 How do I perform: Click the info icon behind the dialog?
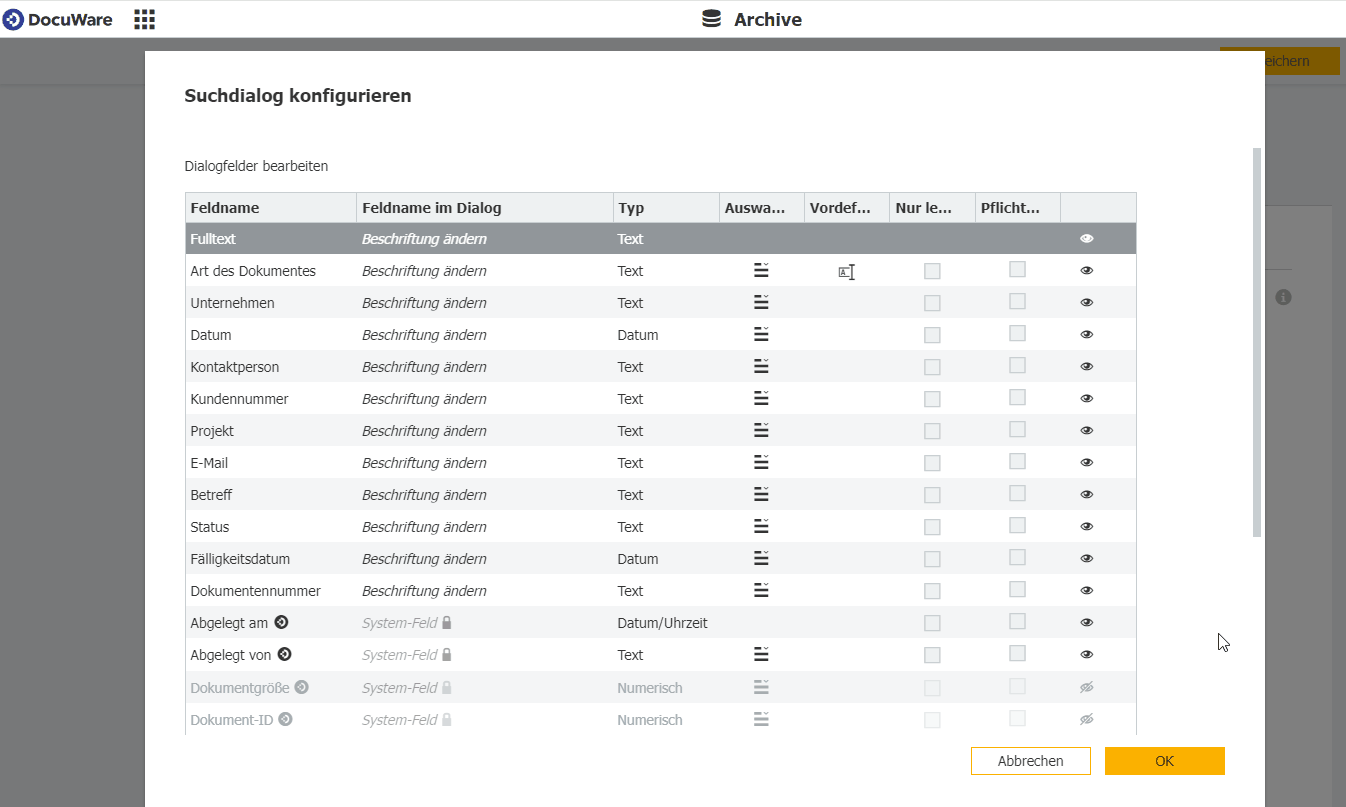click(x=1283, y=297)
